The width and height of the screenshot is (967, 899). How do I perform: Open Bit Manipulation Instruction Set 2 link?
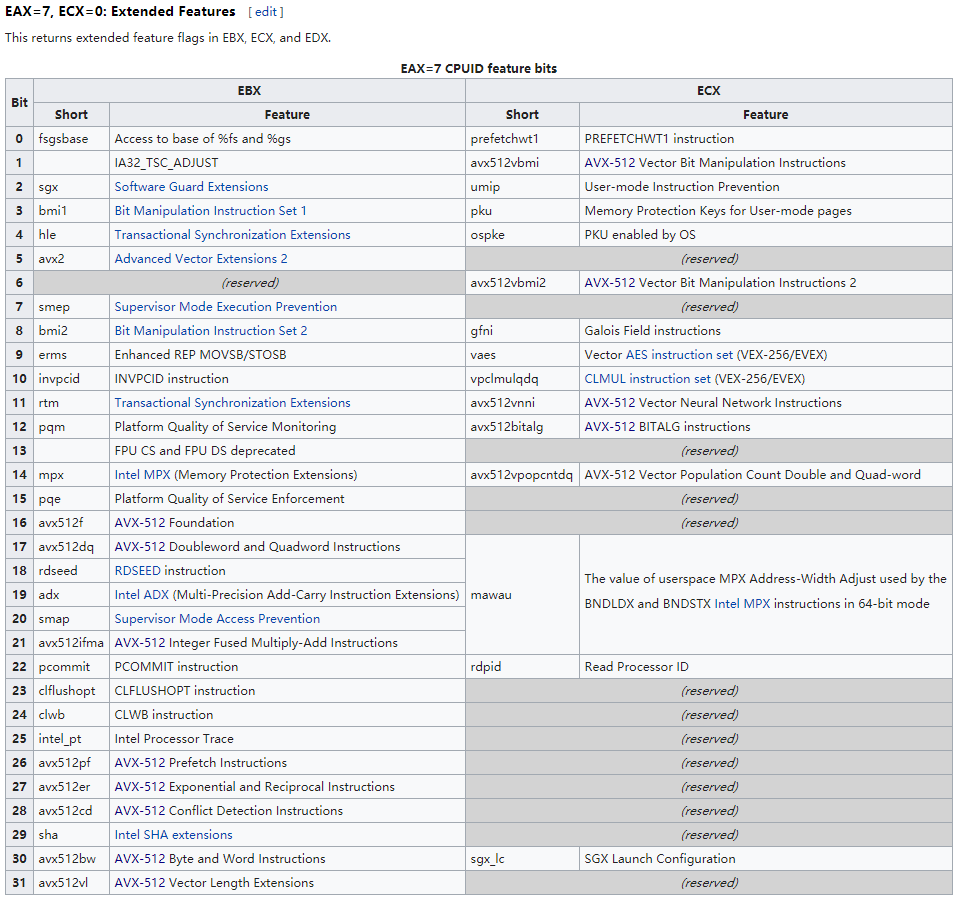click(x=210, y=331)
